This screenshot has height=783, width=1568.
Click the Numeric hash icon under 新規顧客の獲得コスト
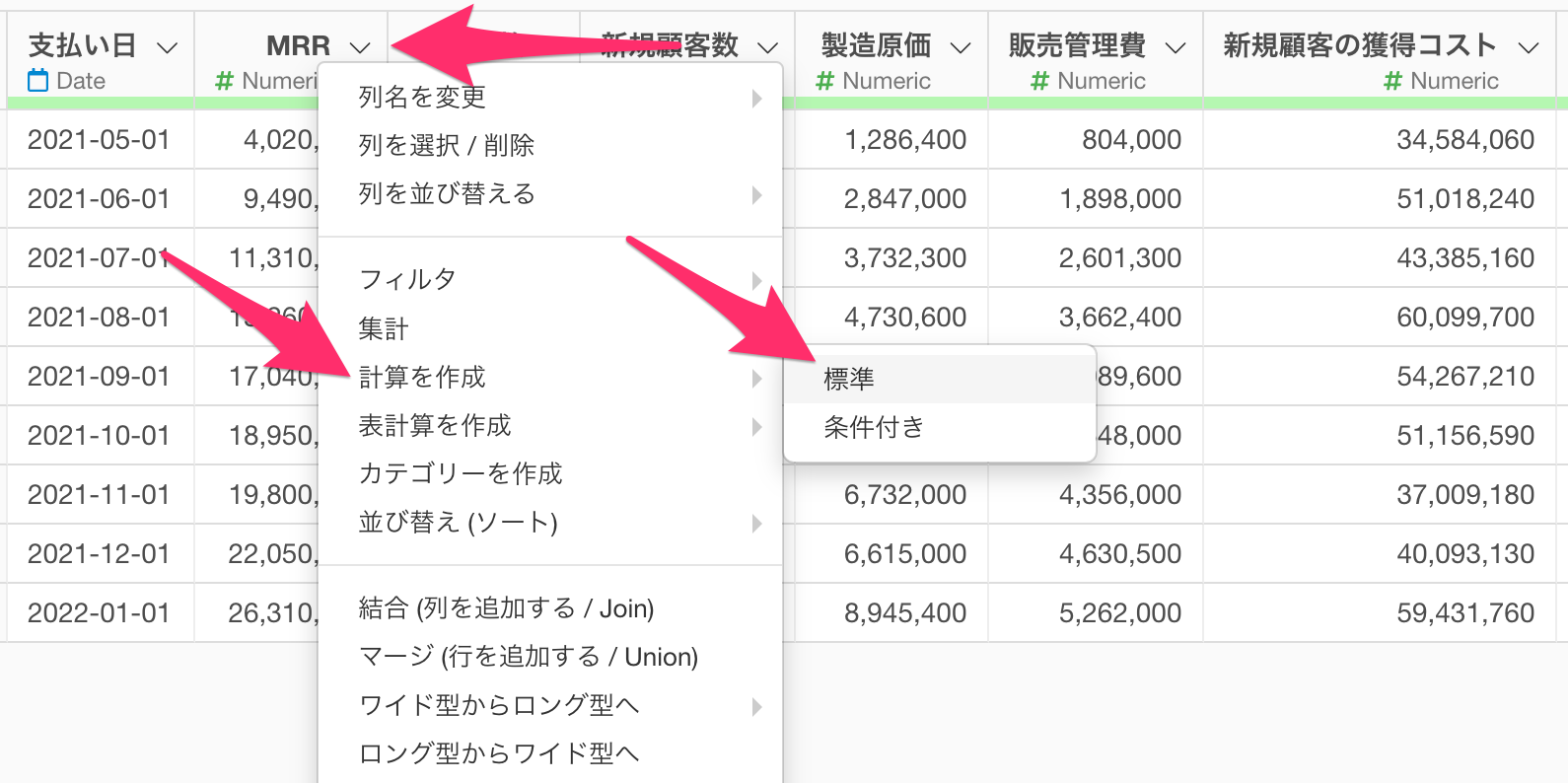tap(1392, 81)
